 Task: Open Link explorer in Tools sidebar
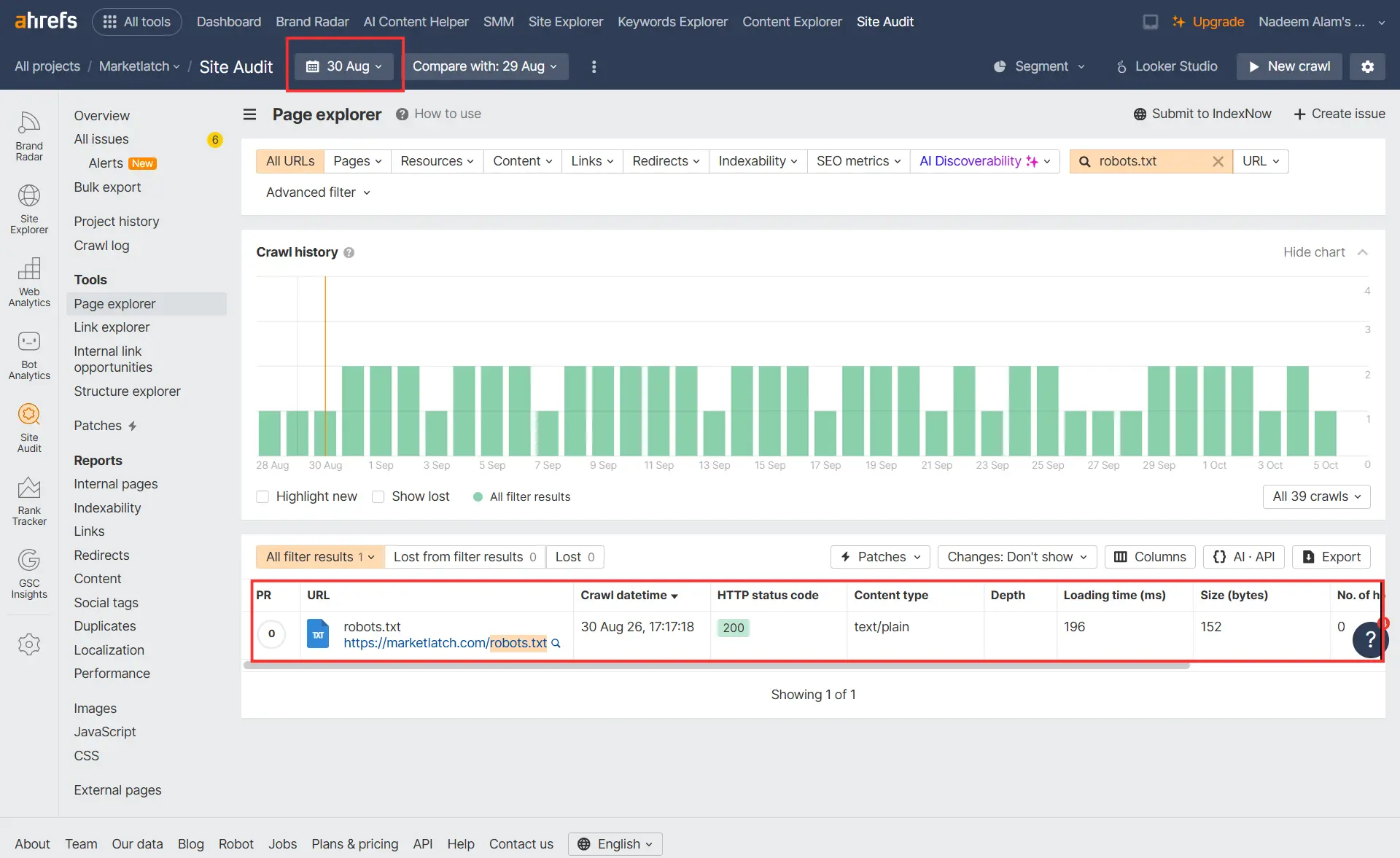[112, 327]
